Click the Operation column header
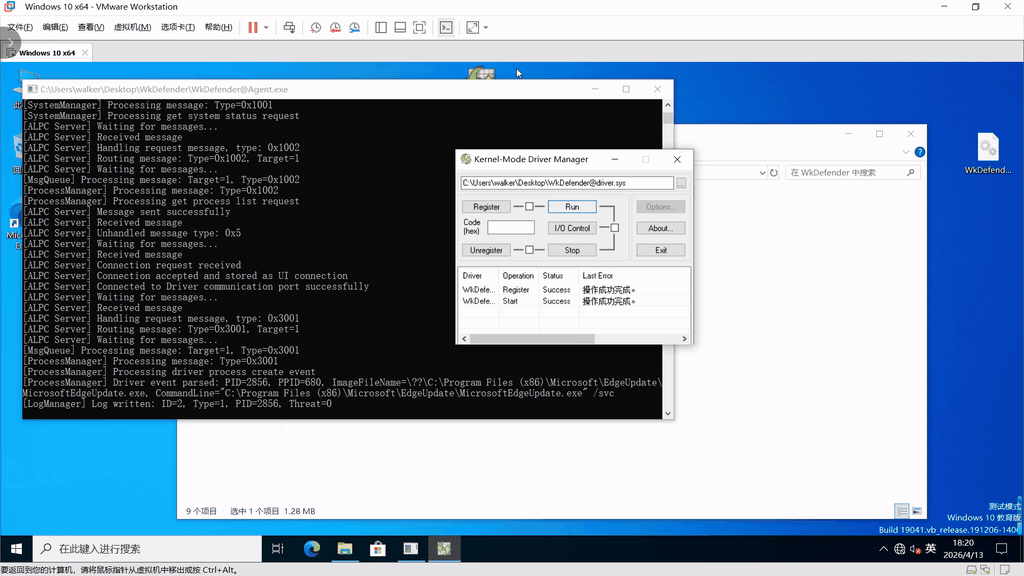 (519, 276)
